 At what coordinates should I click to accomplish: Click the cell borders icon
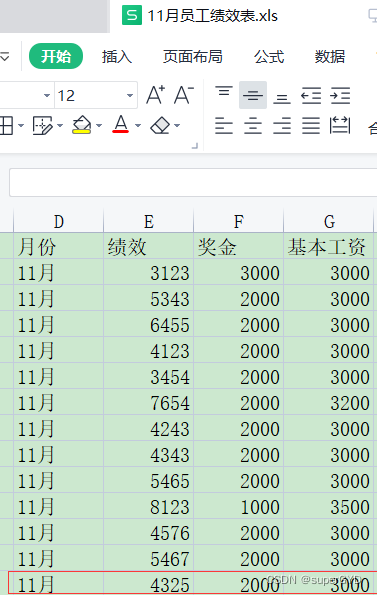coord(7,125)
